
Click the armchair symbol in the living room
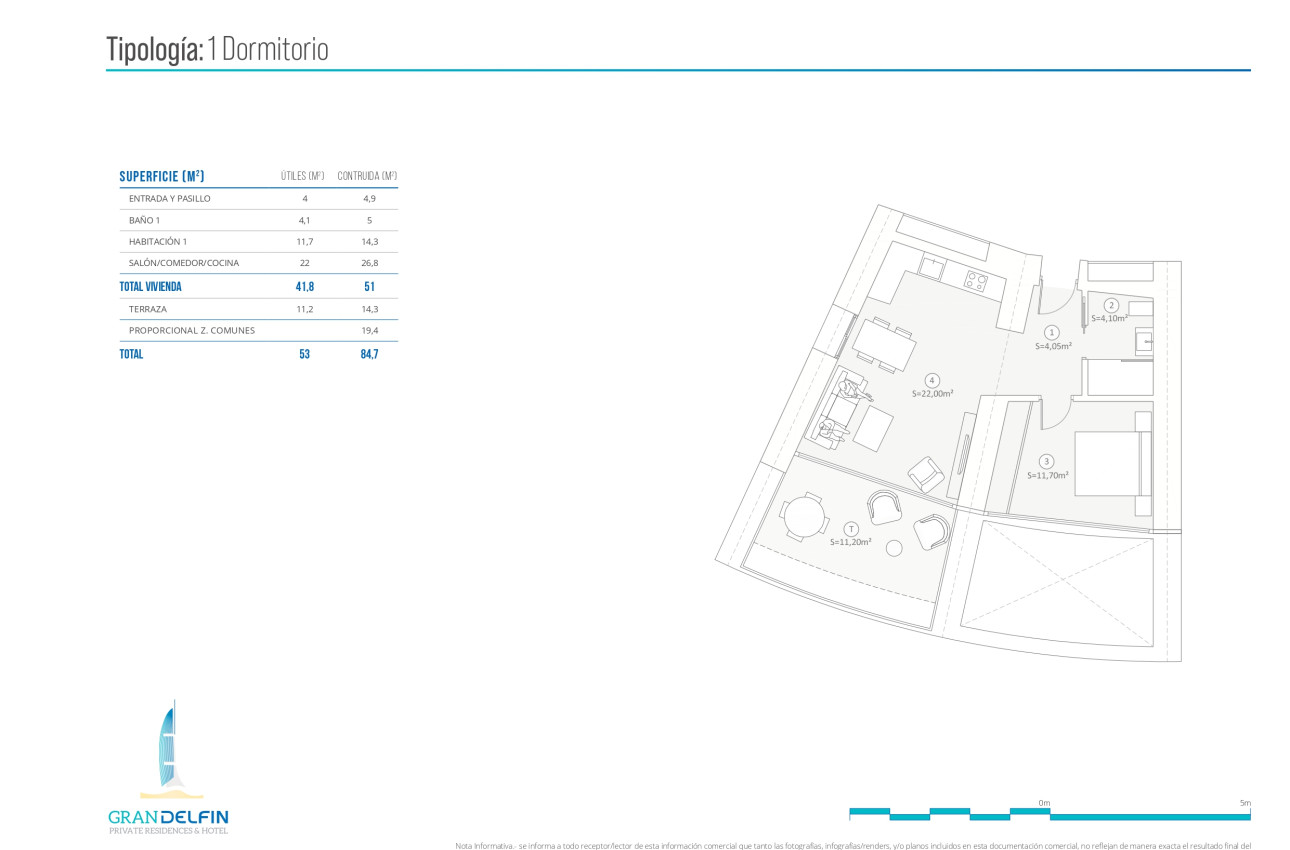click(926, 474)
